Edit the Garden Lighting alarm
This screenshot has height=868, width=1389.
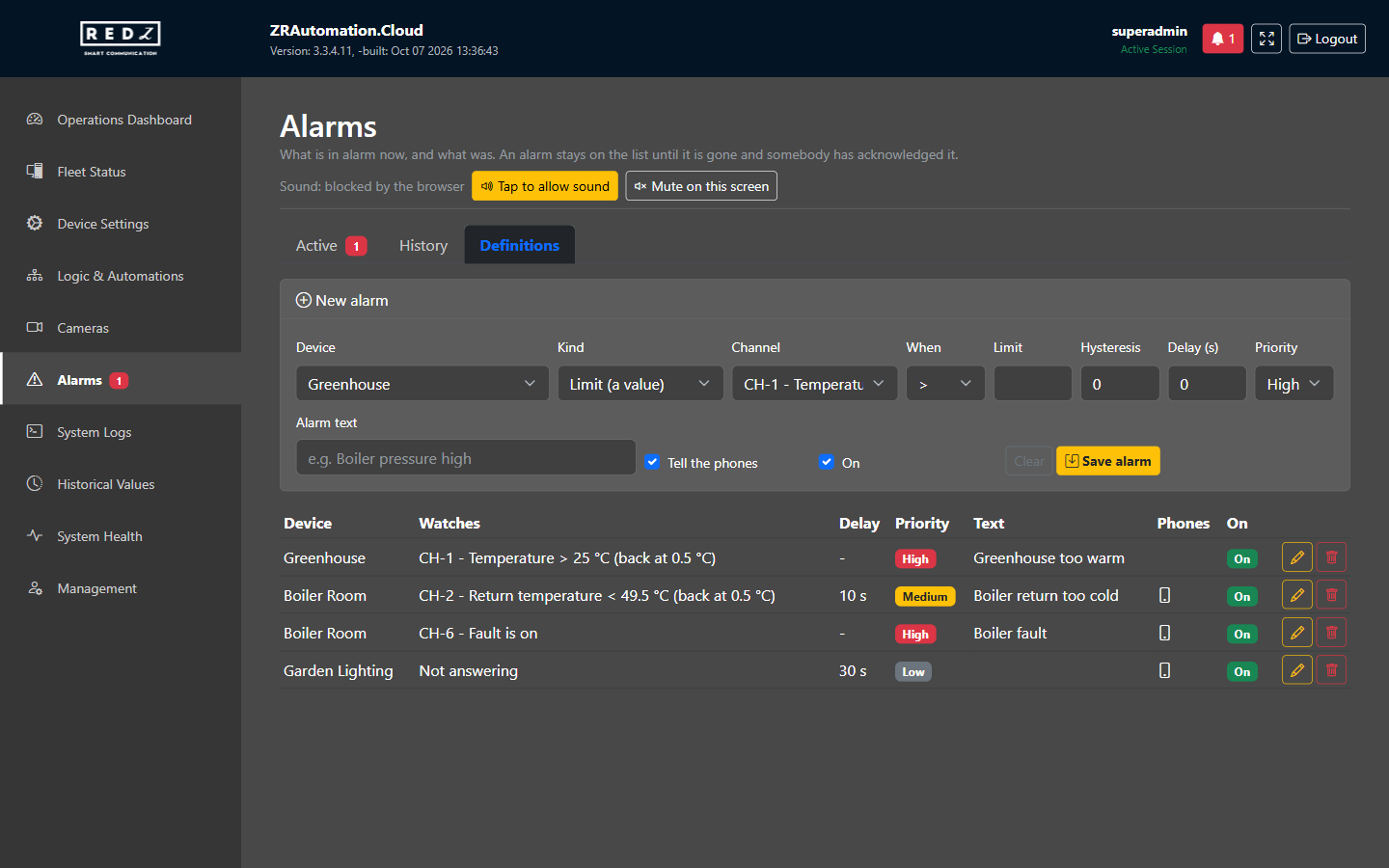coord(1297,670)
